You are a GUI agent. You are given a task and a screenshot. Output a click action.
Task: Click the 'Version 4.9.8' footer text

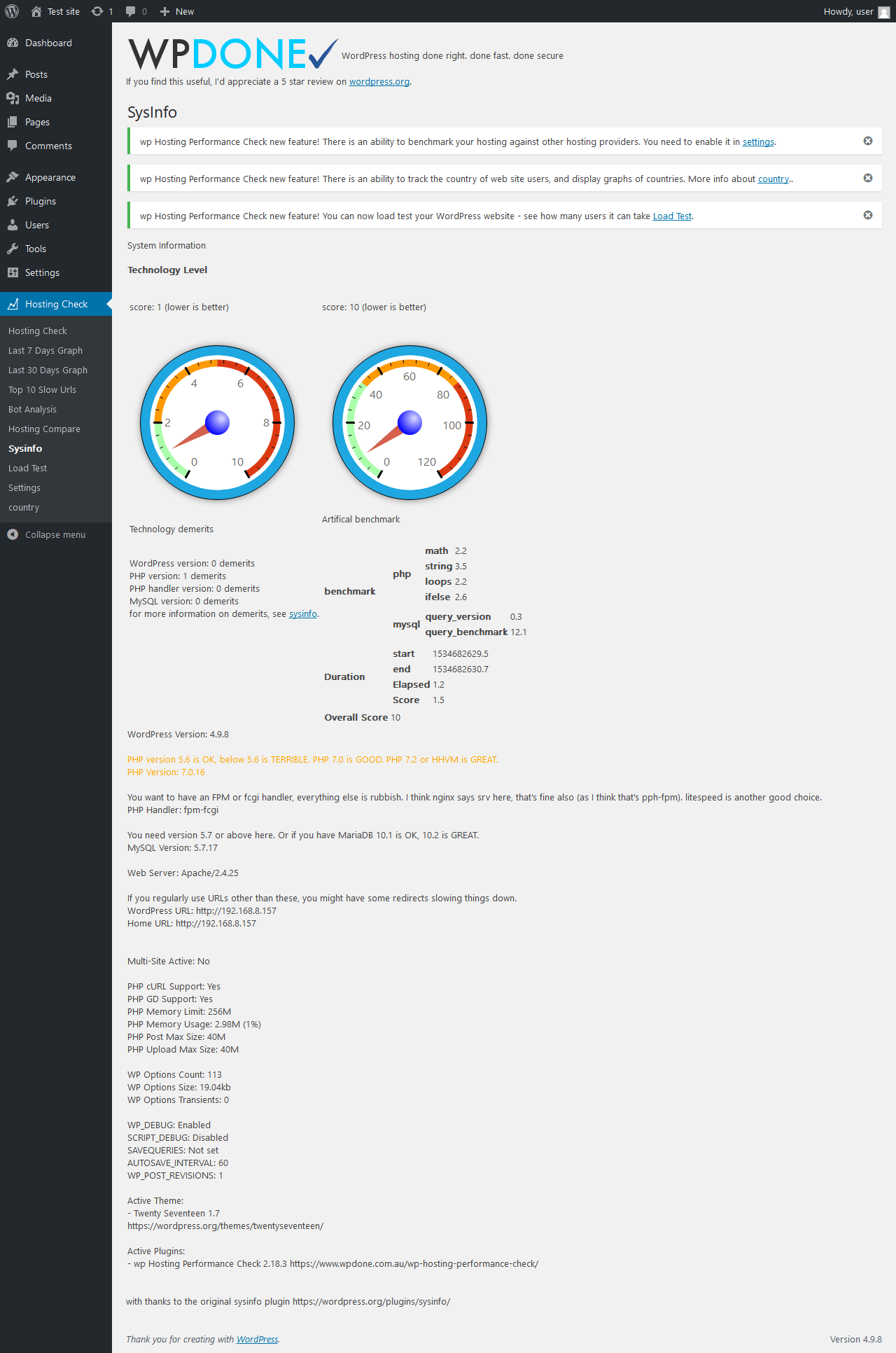click(855, 1339)
